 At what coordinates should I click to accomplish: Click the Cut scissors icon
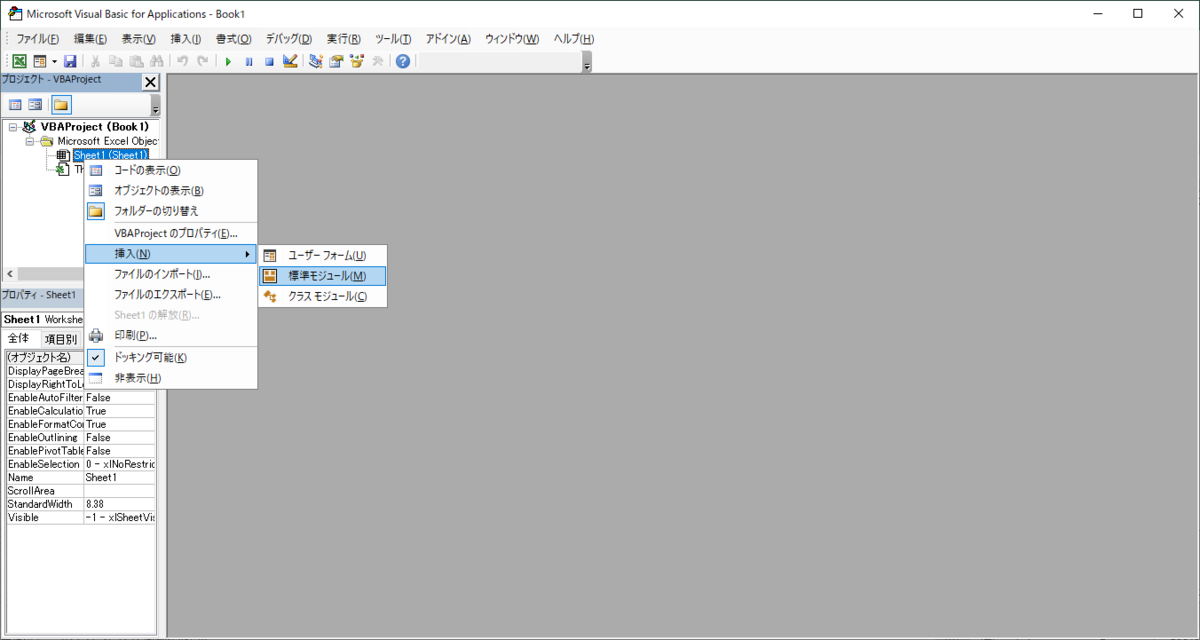tap(96, 61)
